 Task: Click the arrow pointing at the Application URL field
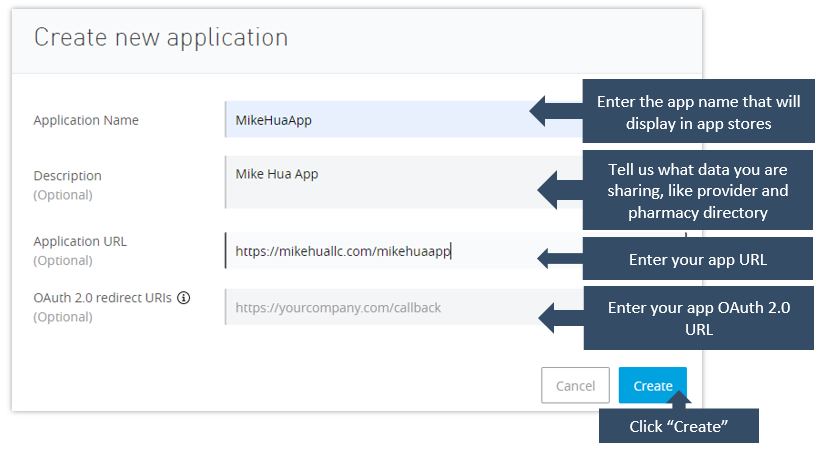point(560,259)
